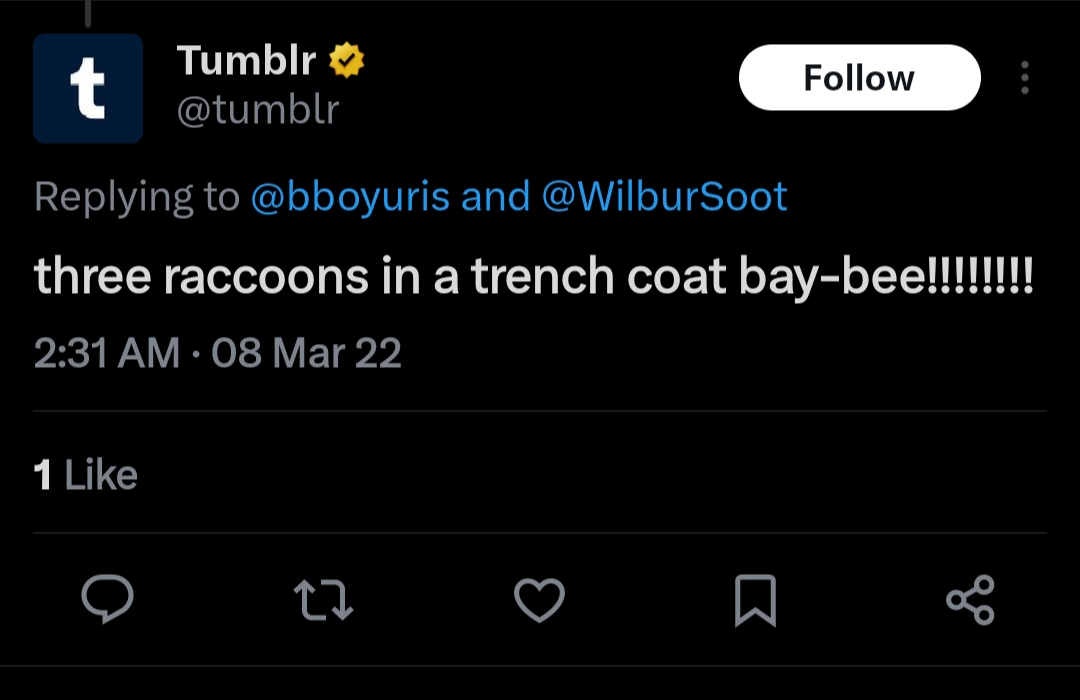Retweet this Tumblr reply
Image resolution: width=1080 pixels, height=700 pixels.
(x=323, y=599)
